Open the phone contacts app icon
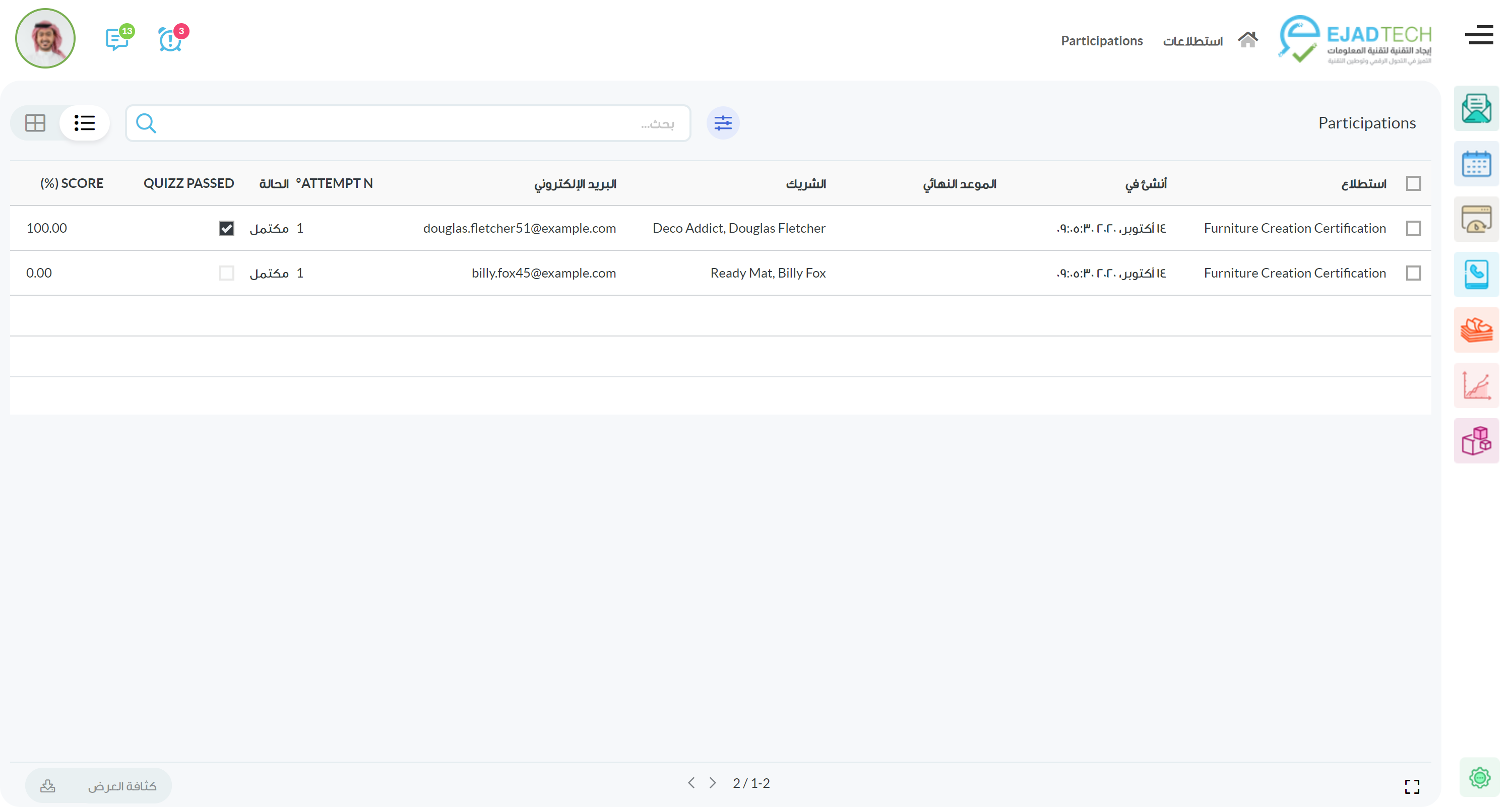 coord(1476,275)
